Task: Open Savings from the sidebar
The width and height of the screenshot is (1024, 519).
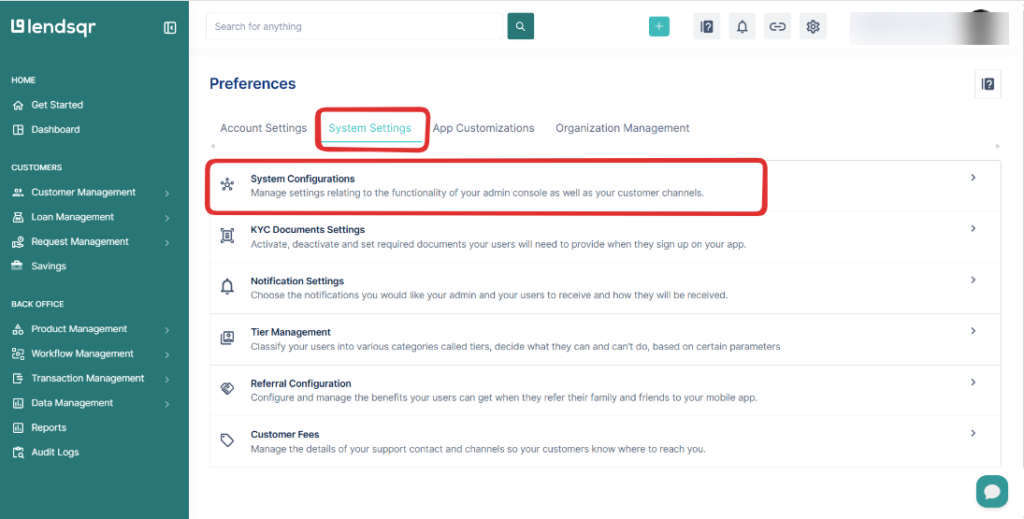Action: point(48,266)
